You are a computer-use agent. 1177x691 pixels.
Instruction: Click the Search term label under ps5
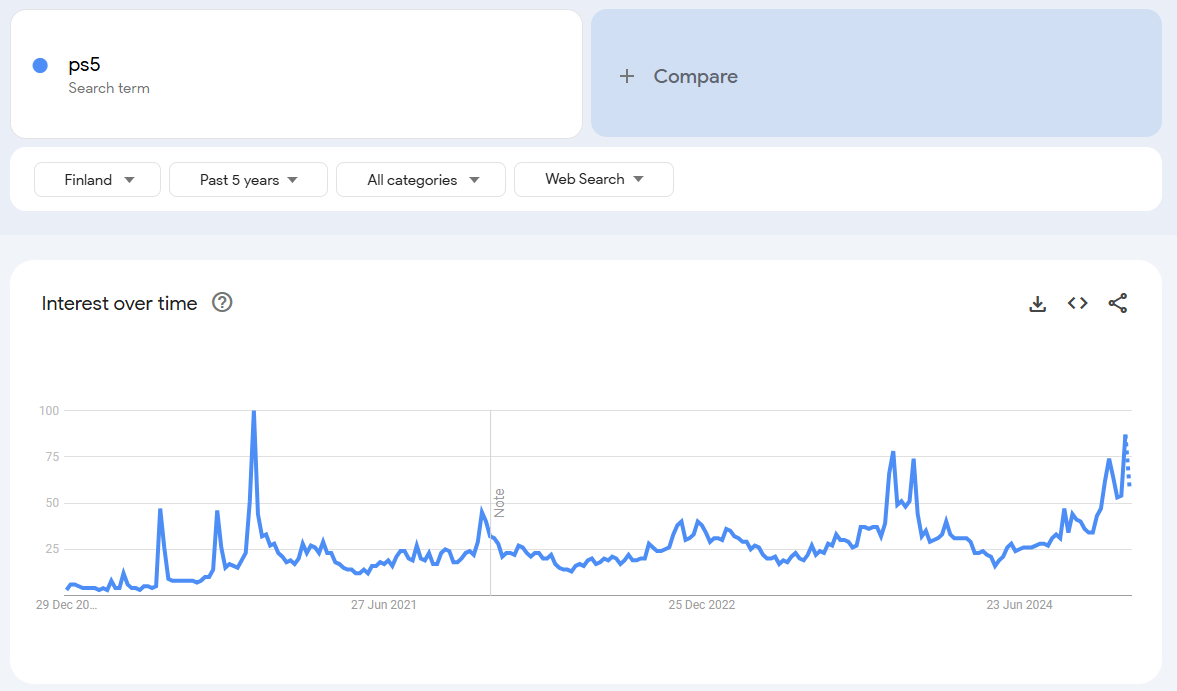tap(109, 88)
